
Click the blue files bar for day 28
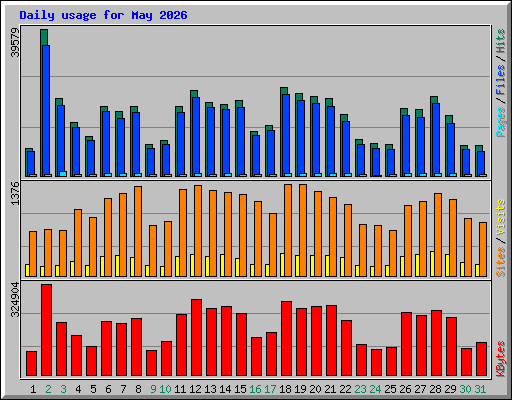[436, 140]
